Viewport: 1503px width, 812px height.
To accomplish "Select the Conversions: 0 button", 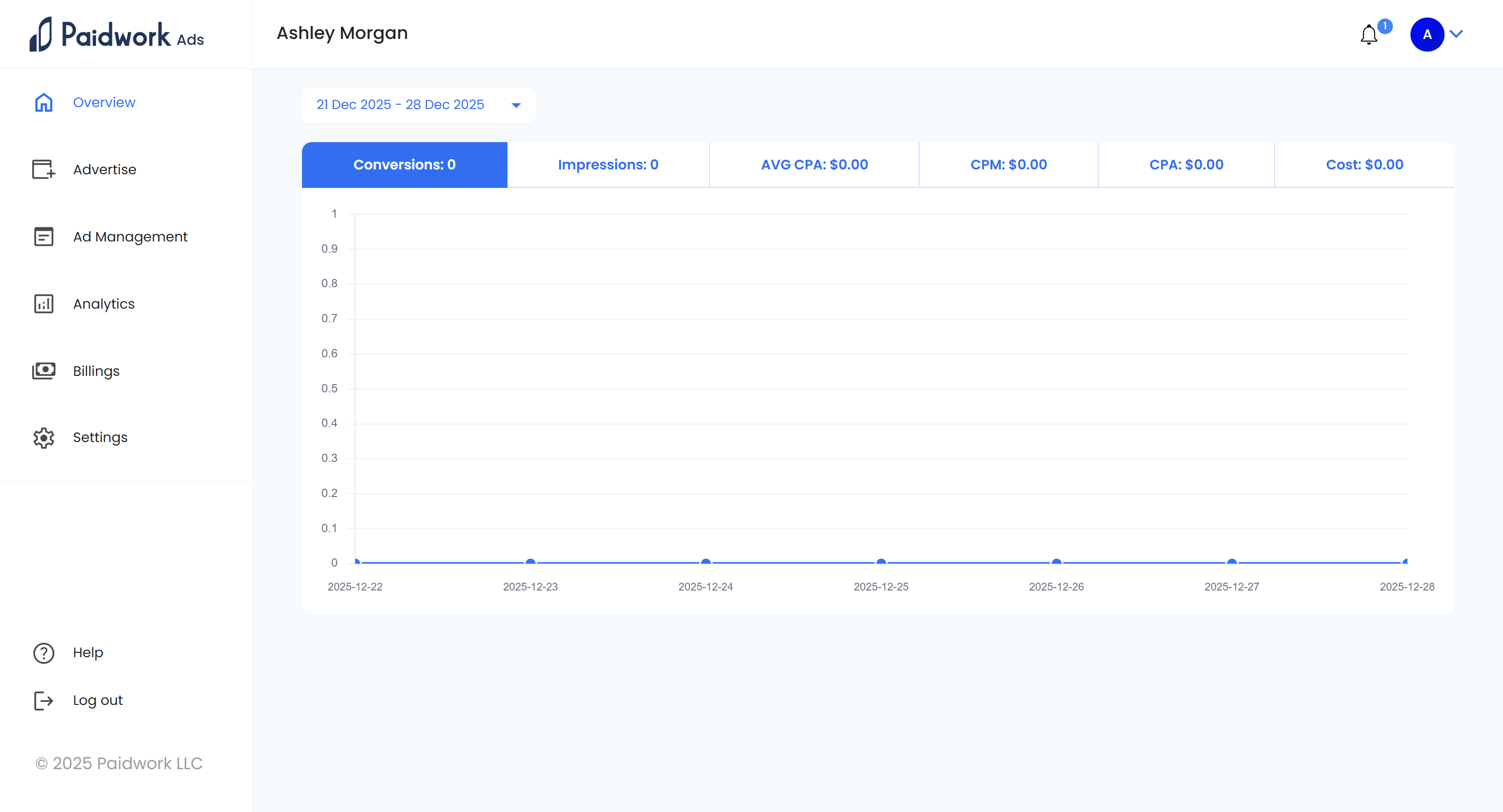I will [404, 165].
